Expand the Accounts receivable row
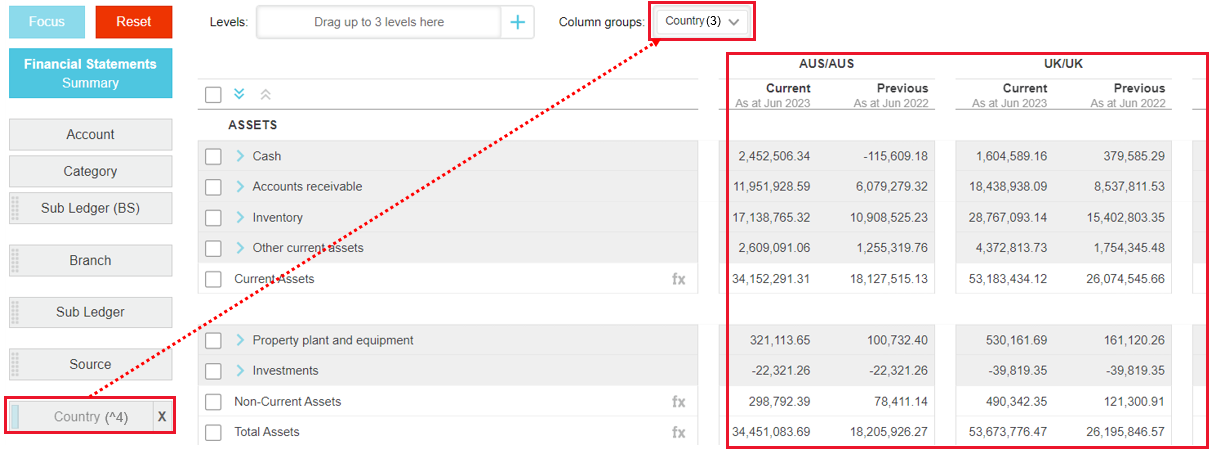This screenshot has width=1215, height=462. pyautogui.click(x=240, y=187)
